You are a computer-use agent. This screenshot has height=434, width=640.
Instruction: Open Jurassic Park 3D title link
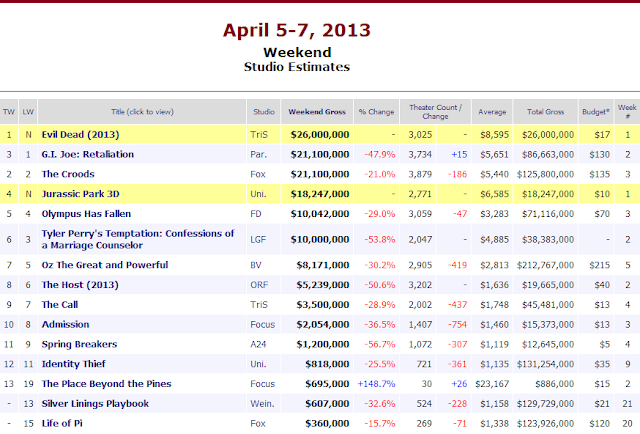80,194
